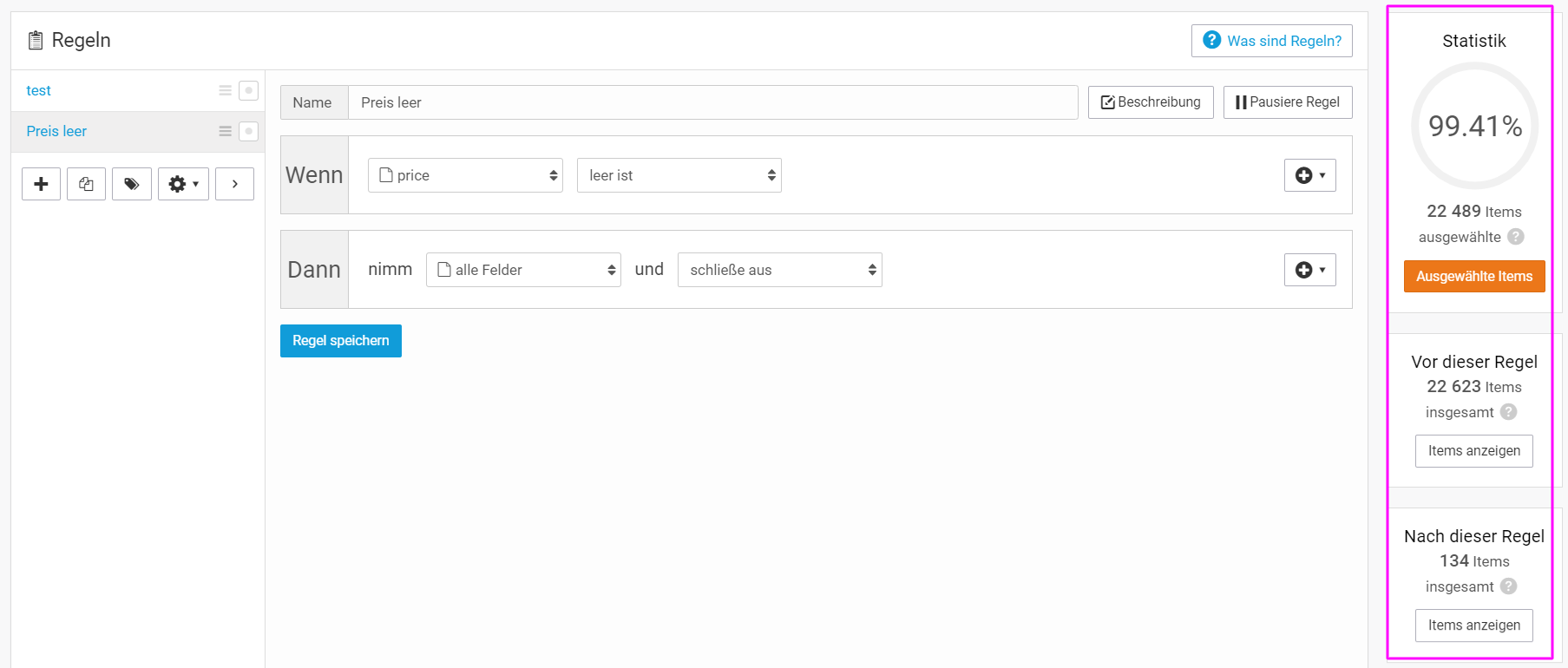Click the Ausgewählte Items orange button

(1474, 277)
